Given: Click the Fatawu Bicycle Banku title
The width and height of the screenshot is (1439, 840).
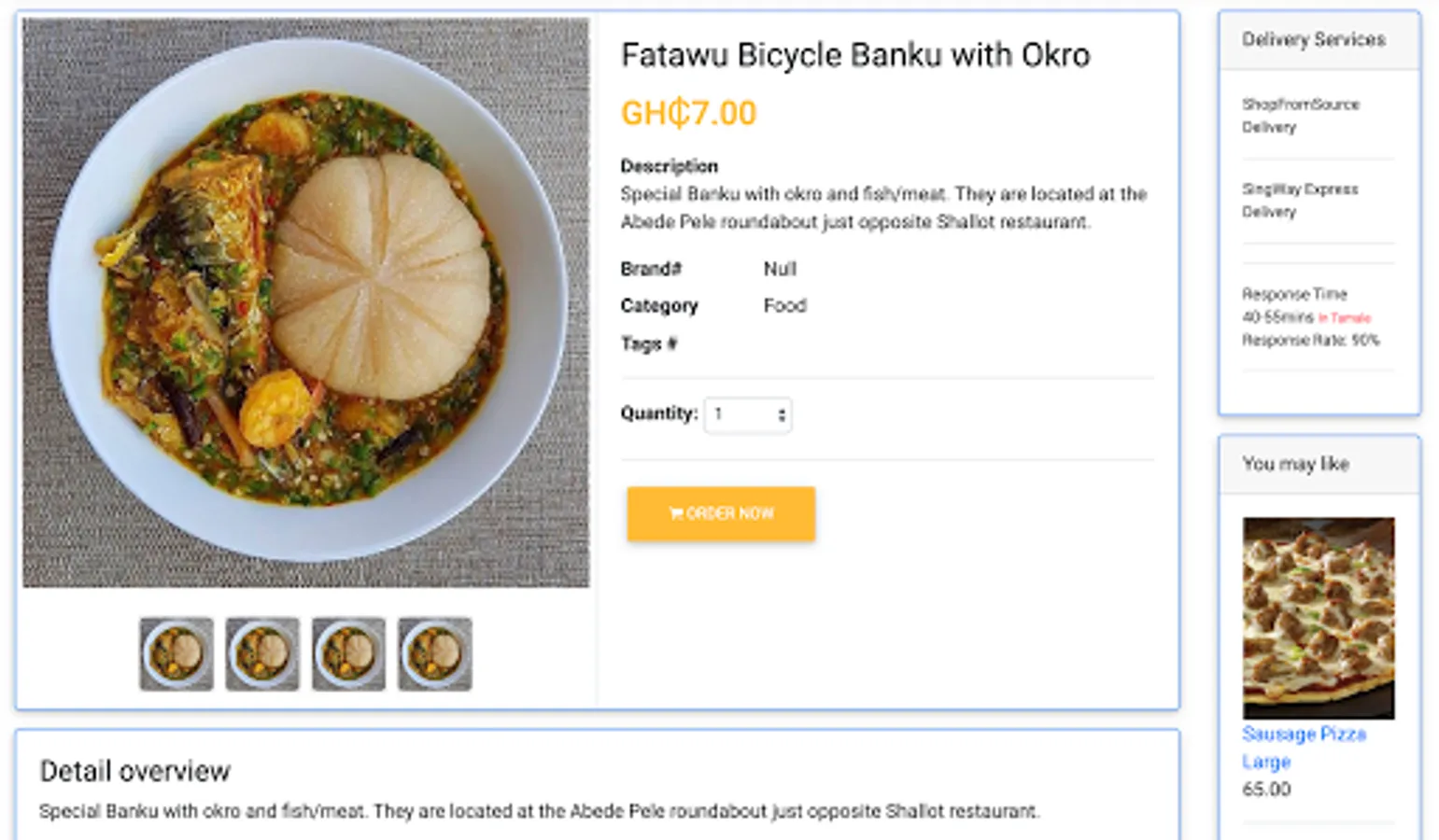Looking at the screenshot, I should click(x=855, y=55).
